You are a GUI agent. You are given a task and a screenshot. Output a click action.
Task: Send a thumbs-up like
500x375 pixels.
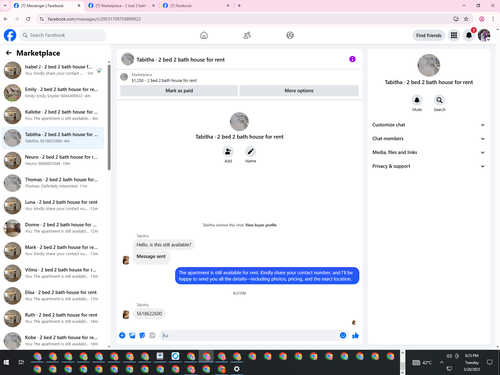tap(355, 335)
